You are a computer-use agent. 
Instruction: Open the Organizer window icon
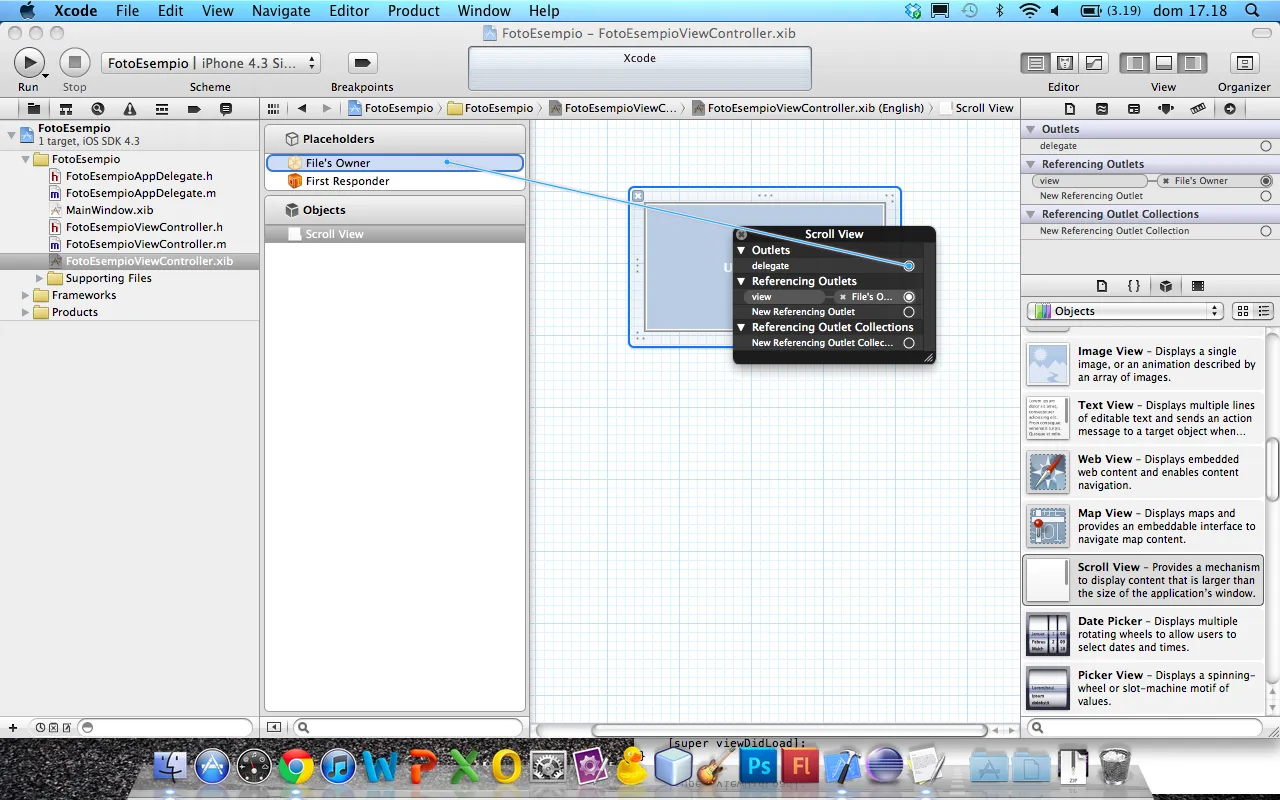[1244, 63]
